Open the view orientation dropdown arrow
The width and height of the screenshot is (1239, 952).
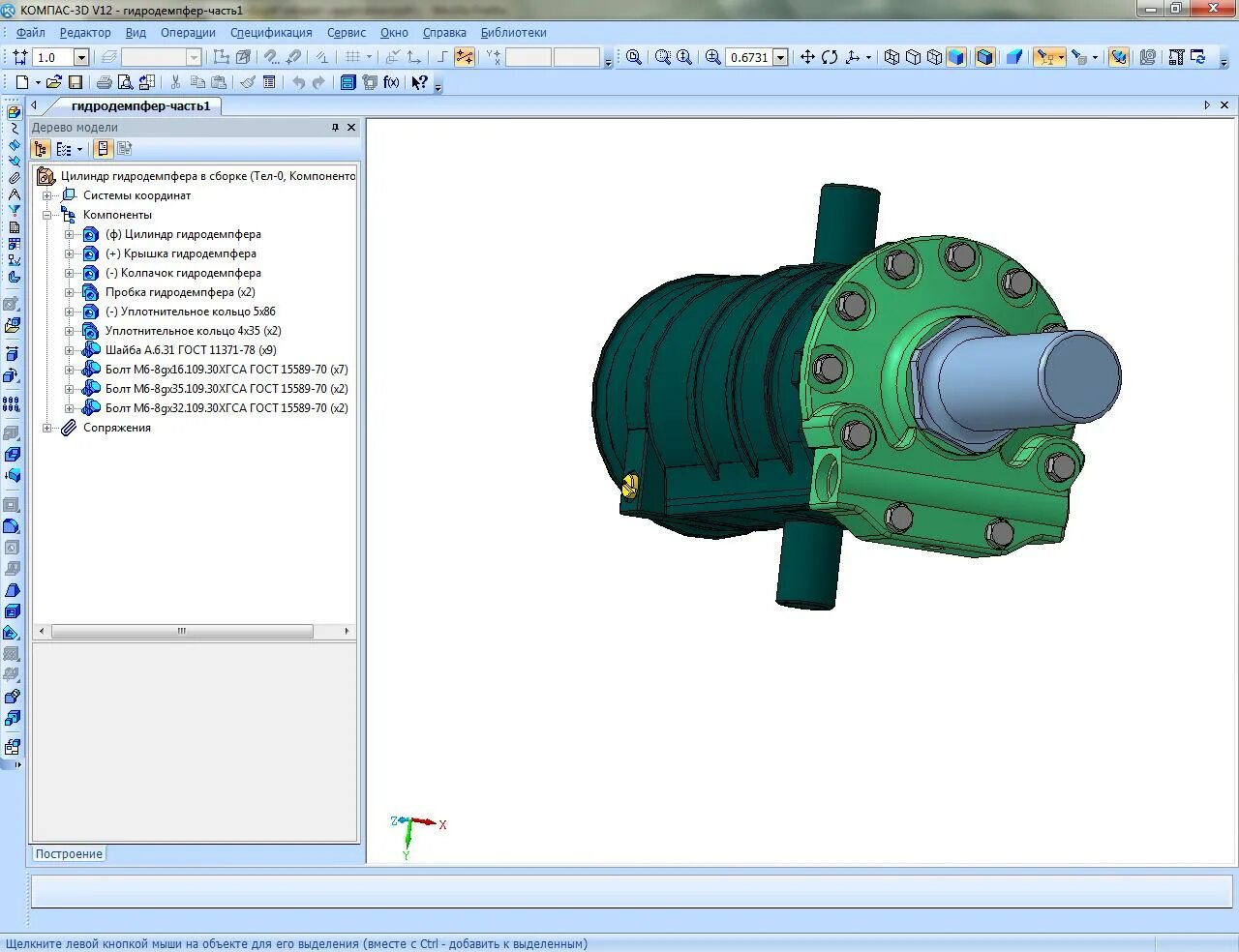pos(868,57)
